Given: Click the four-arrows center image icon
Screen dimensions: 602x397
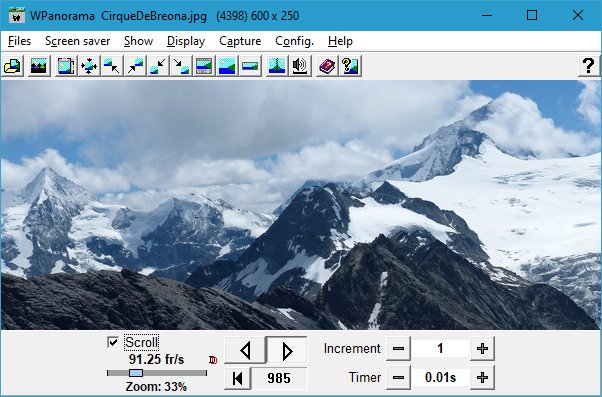Looking at the screenshot, I should point(89,66).
